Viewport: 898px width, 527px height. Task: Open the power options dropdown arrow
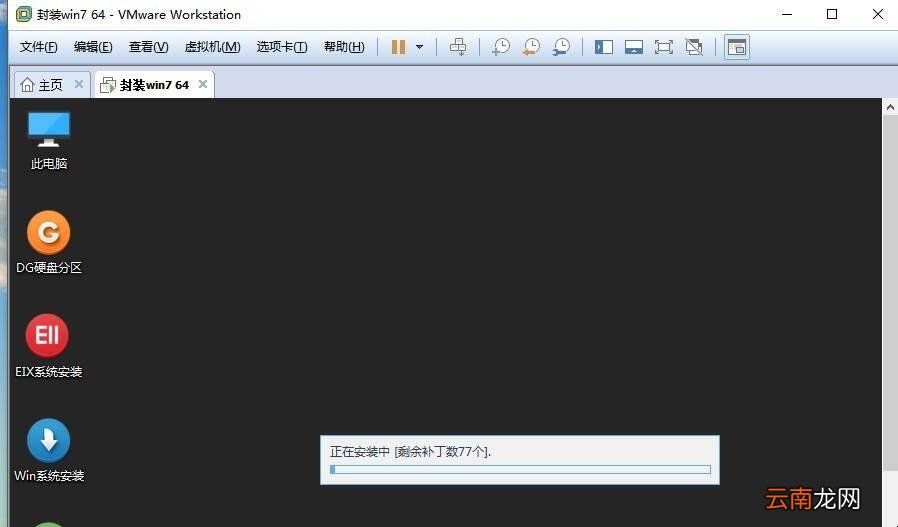pyautogui.click(x=419, y=47)
